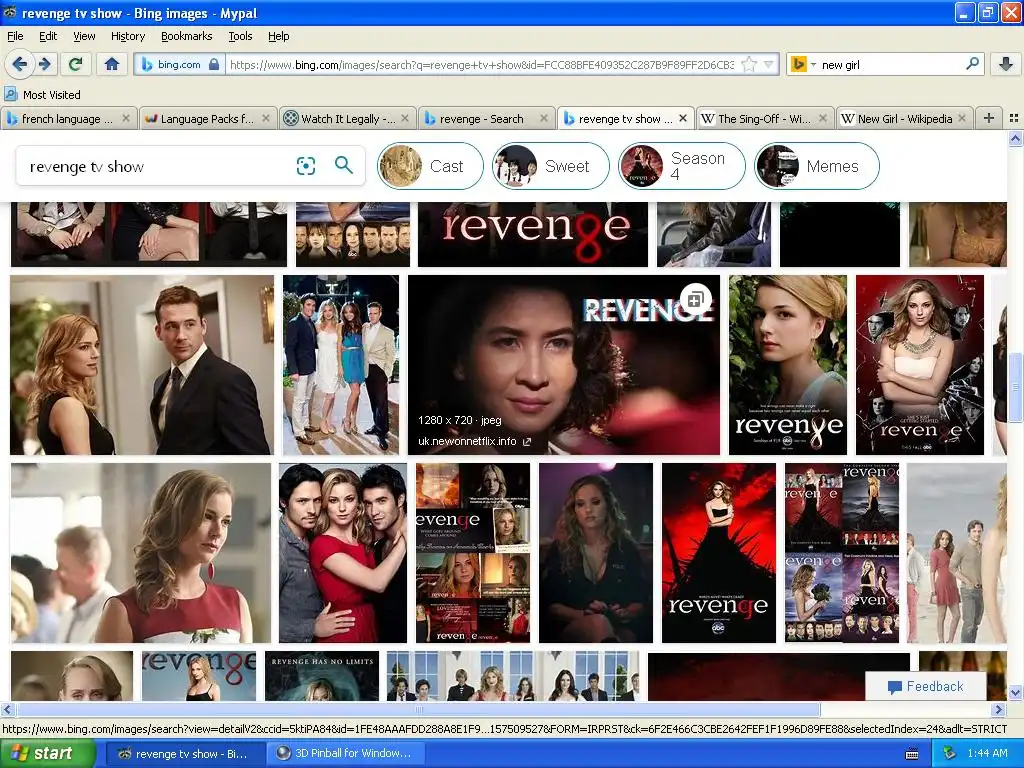Click the magnifier in browser search box
The height and width of the screenshot is (768, 1024).
[x=972, y=63]
